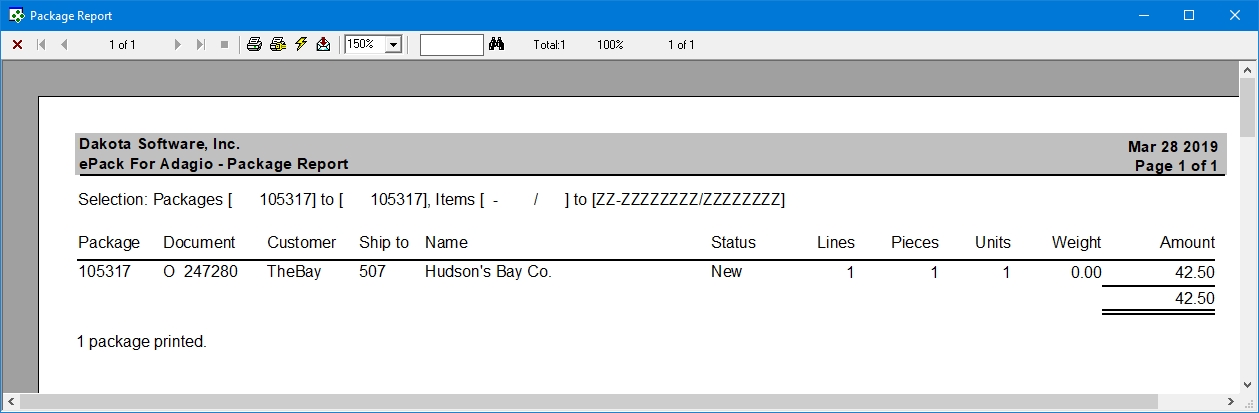Open the 150% zoom dropdown

[393, 45]
